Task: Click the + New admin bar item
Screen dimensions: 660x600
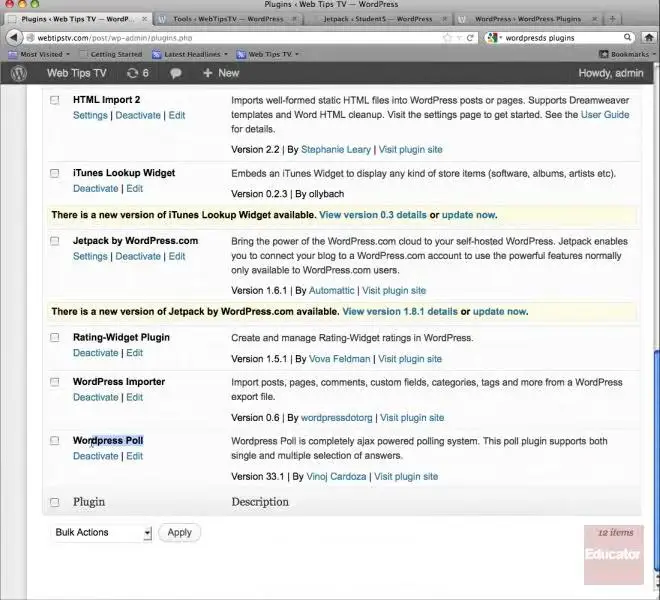Action: tap(221, 73)
